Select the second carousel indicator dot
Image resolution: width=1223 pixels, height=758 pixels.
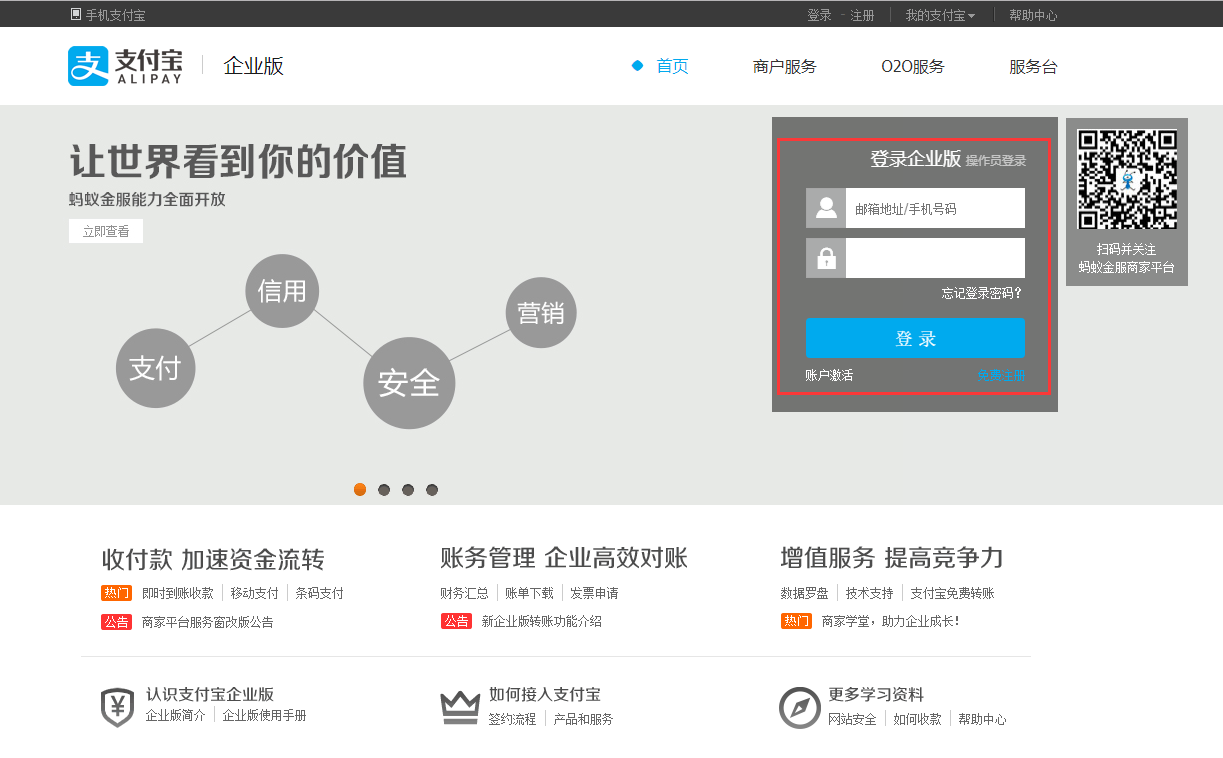click(384, 489)
